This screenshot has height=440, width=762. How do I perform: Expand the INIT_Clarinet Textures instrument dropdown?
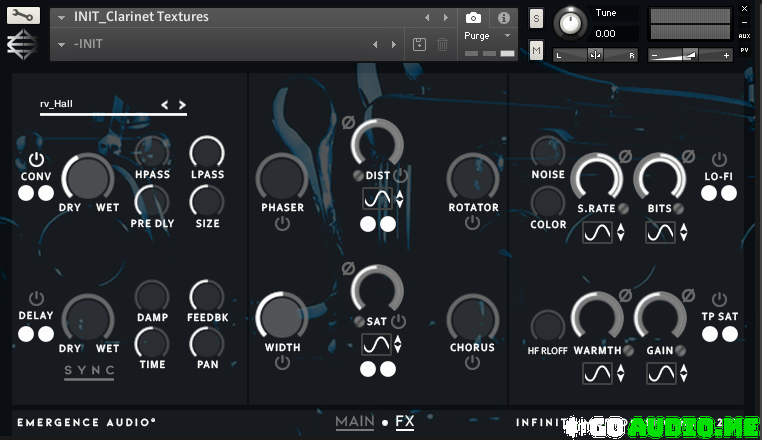coord(61,18)
